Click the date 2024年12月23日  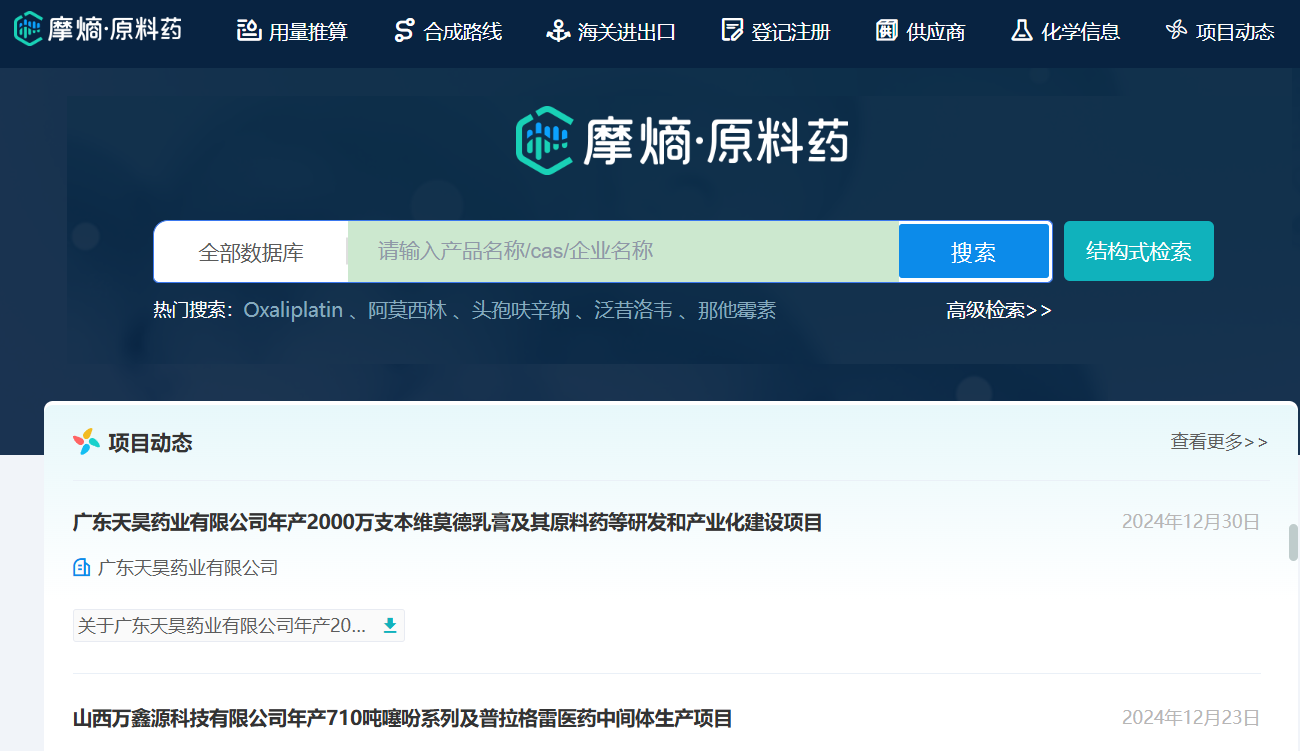coord(1191,717)
